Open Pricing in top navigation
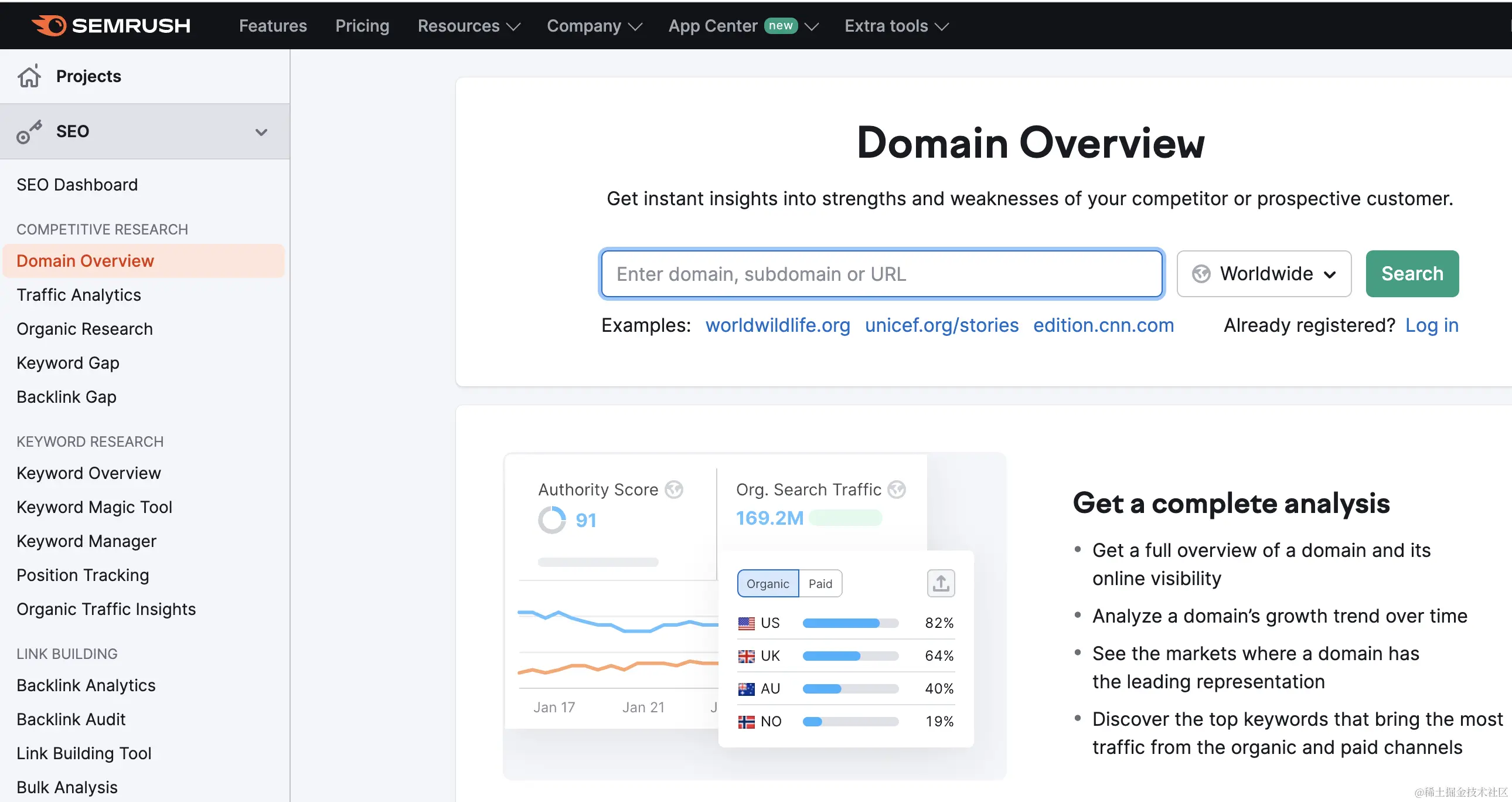 coord(362,26)
